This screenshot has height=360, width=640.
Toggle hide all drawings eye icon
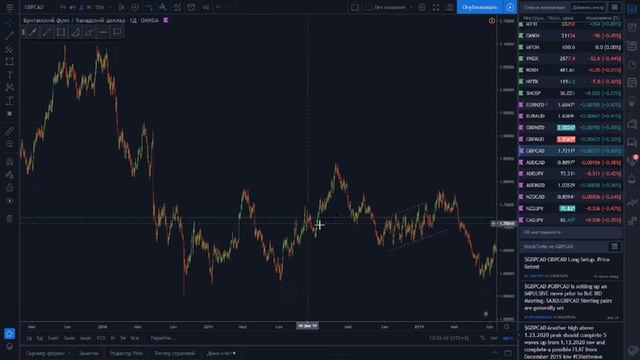[x=9, y=201]
